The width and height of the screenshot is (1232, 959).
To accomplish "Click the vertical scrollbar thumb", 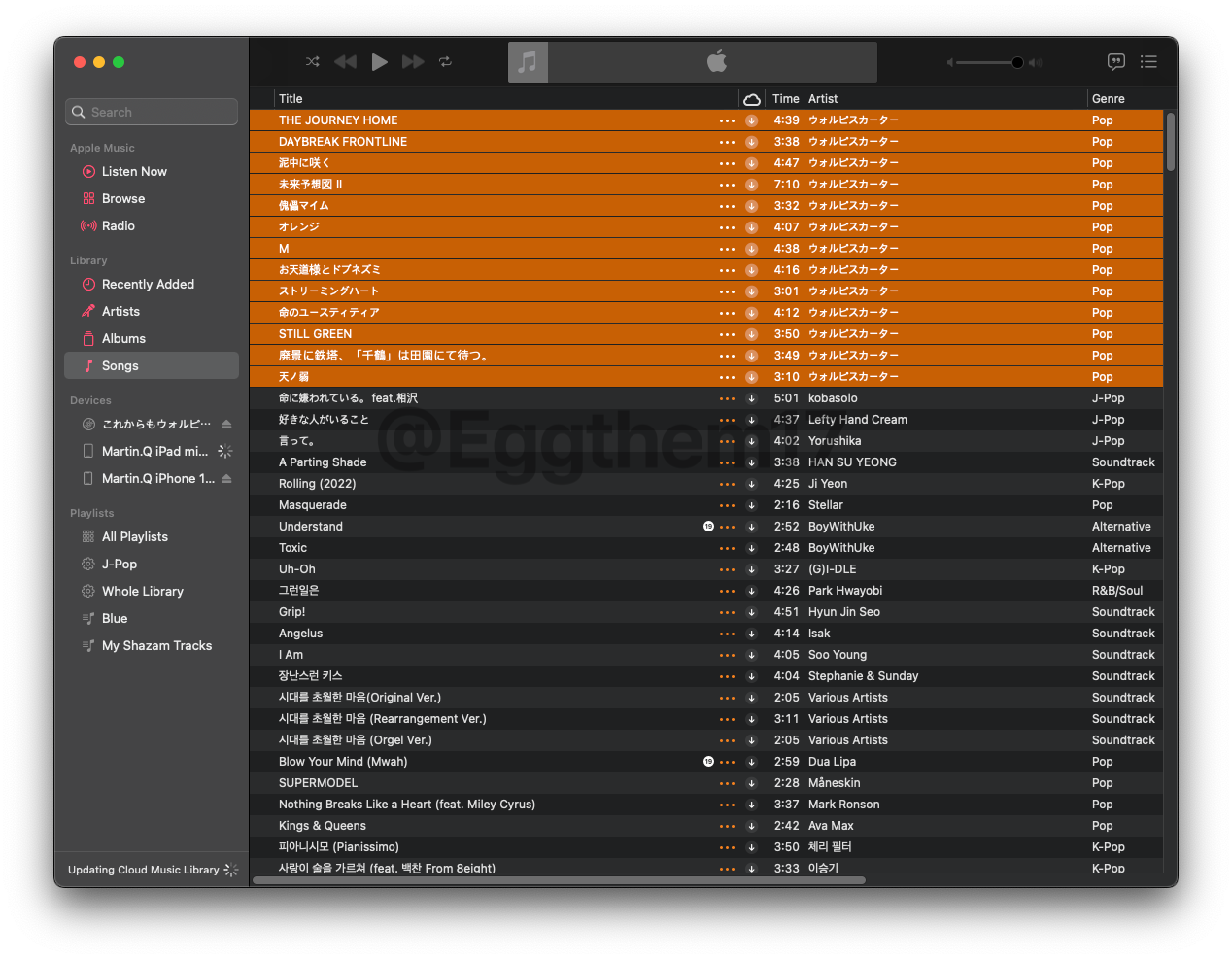I will [1171, 142].
